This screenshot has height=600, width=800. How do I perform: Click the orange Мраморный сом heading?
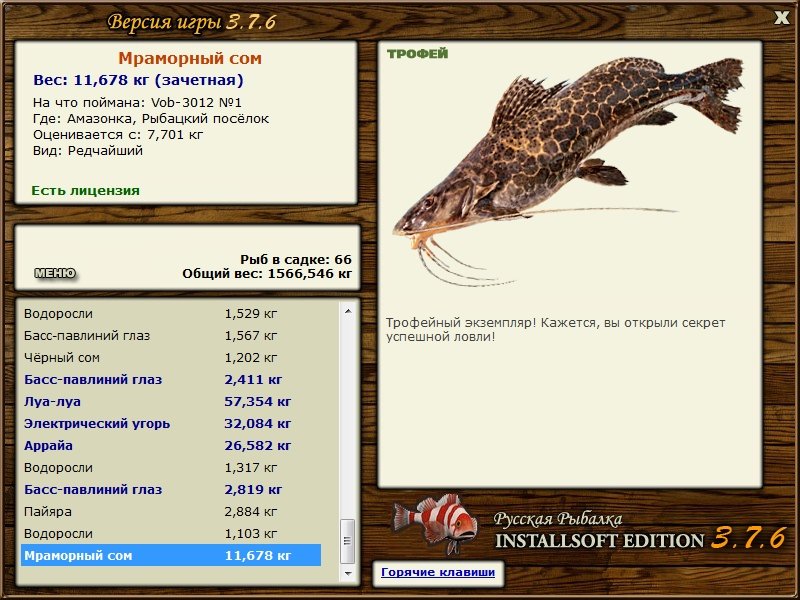coord(190,58)
